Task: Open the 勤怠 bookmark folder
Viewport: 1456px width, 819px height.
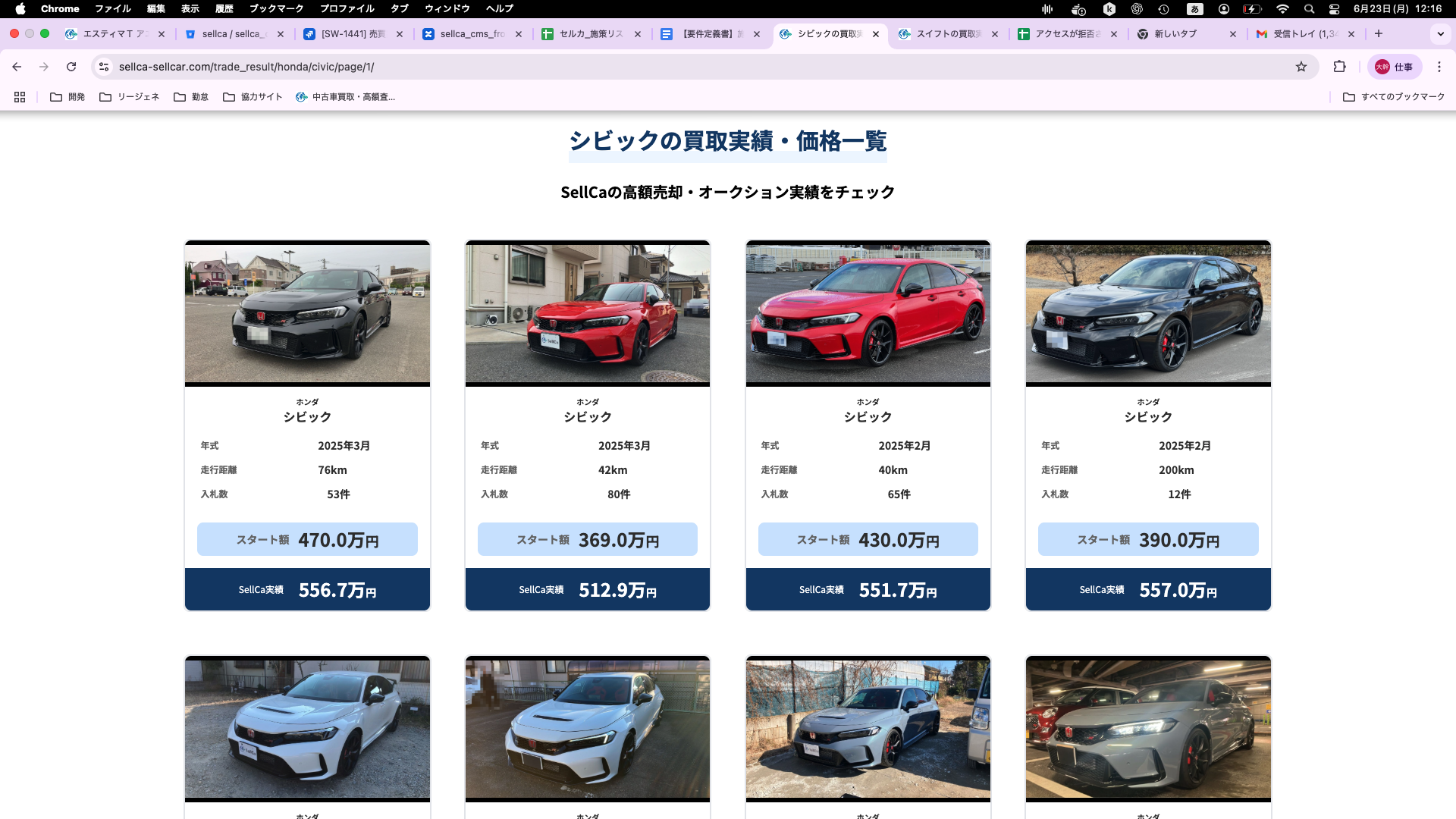Action: (191, 97)
